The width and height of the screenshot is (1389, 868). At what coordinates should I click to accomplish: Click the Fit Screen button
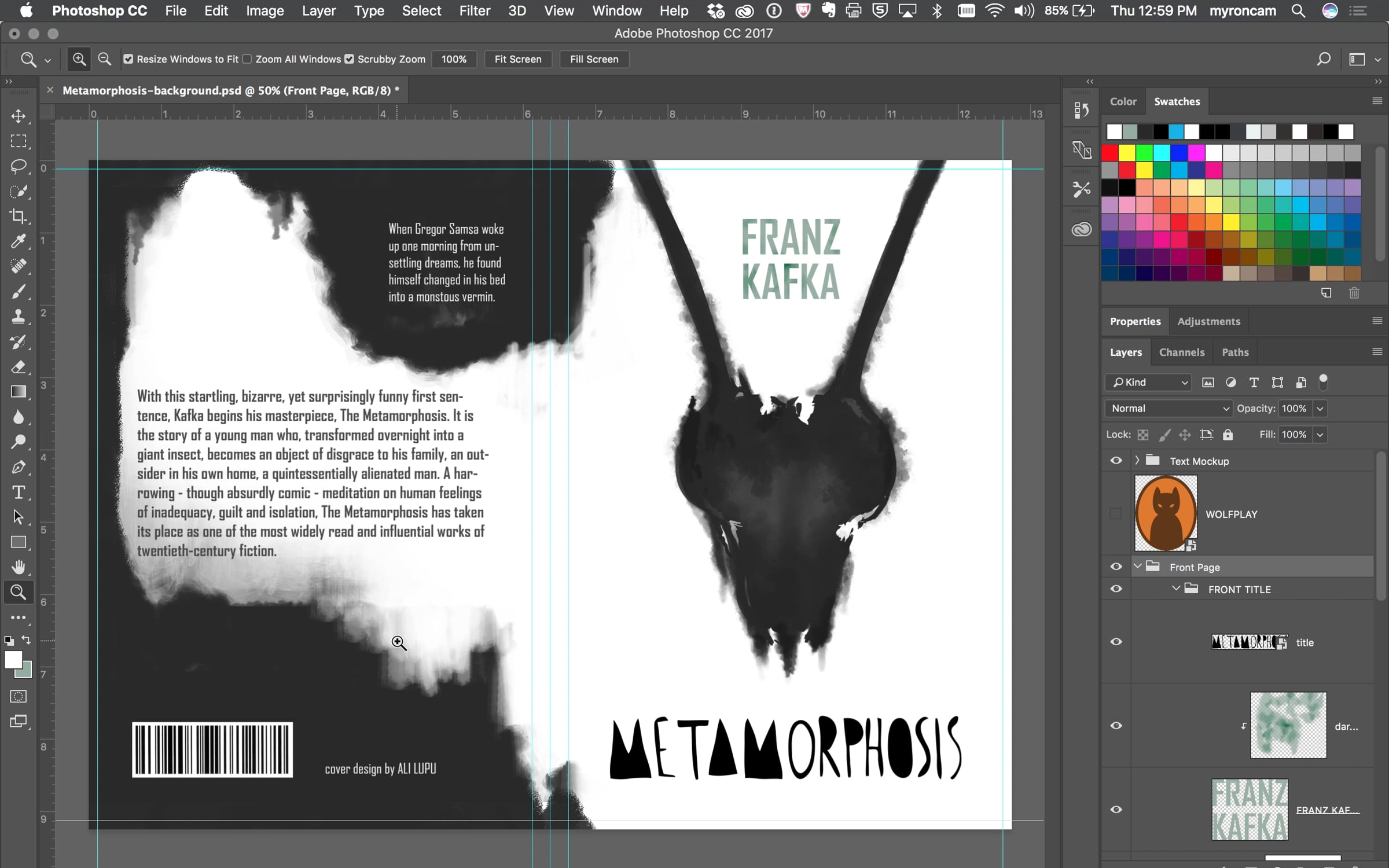517,59
